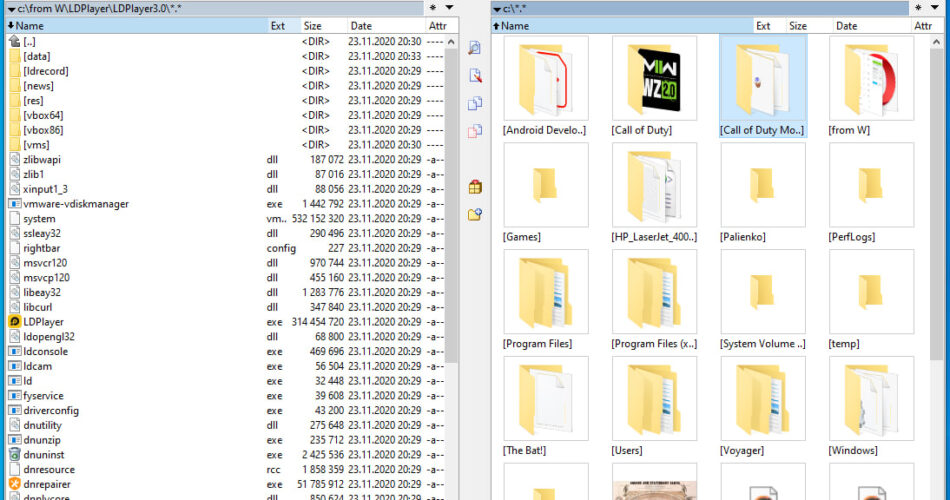Select the Palienko folder thumbnail

pos(763,185)
